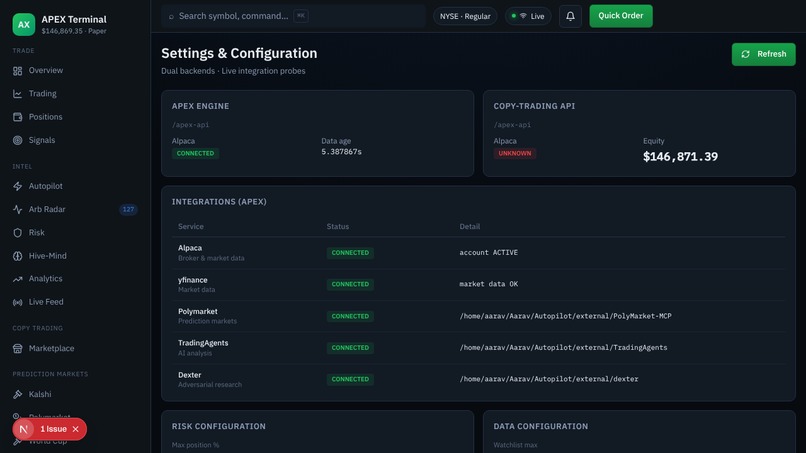Click the Arb Radar pulse icon
806x453 pixels.
point(17,209)
